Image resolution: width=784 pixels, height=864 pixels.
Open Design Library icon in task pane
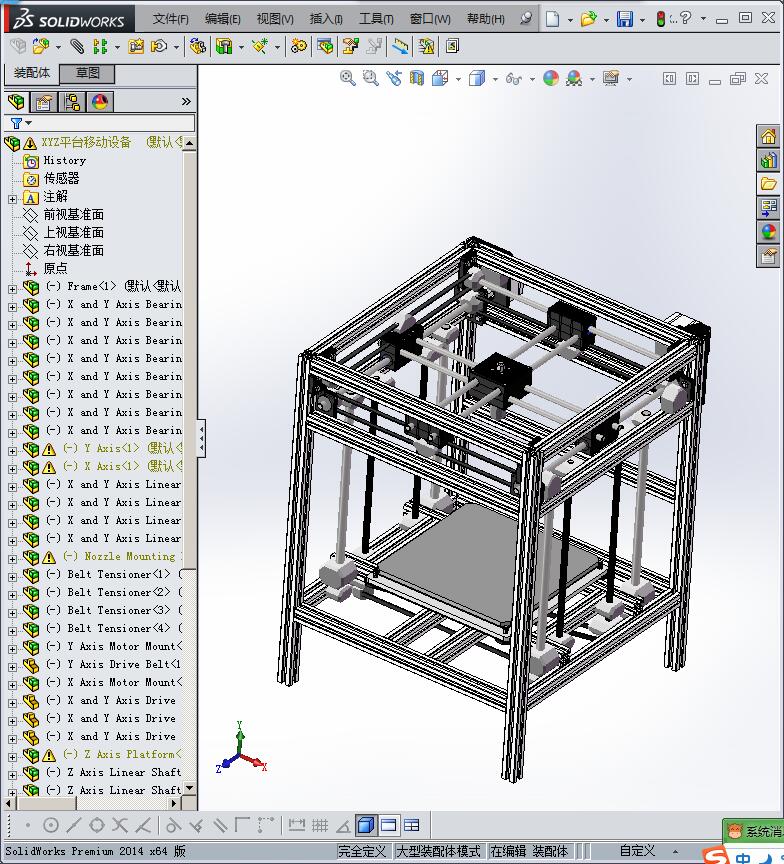tap(768, 160)
